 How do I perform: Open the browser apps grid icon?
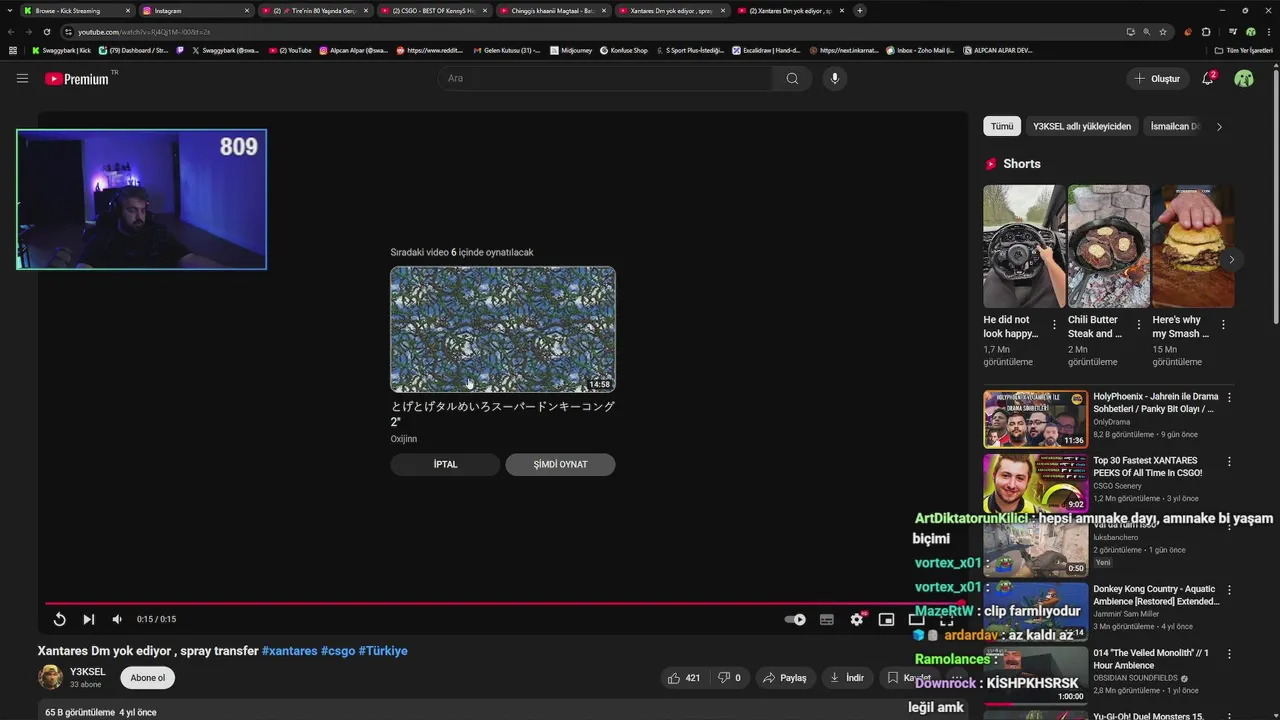pos(13,50)
